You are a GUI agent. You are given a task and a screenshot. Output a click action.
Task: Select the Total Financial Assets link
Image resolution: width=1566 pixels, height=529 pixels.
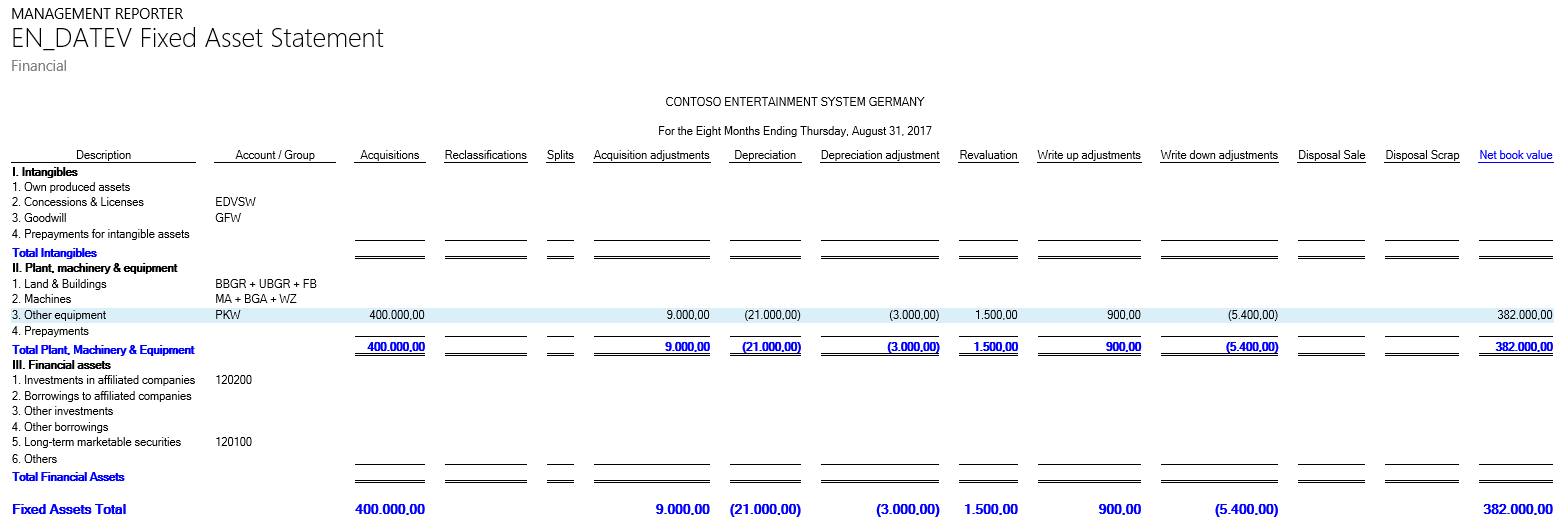point(68,477)
